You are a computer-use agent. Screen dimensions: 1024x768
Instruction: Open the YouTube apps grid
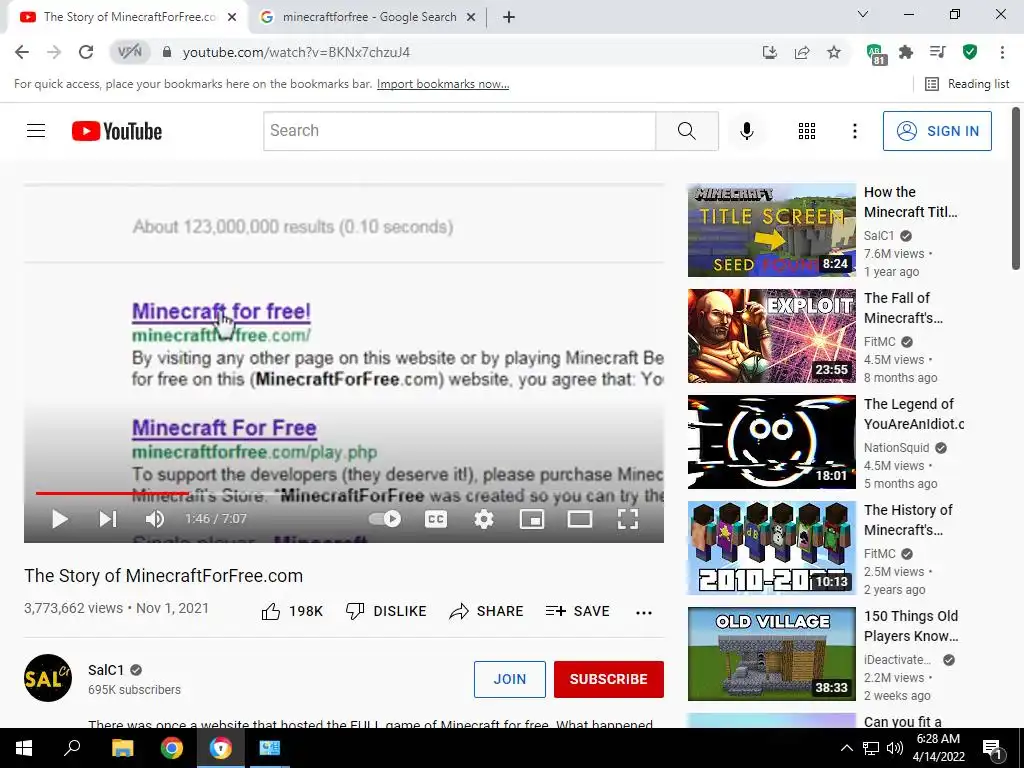(x=807, y=131)
